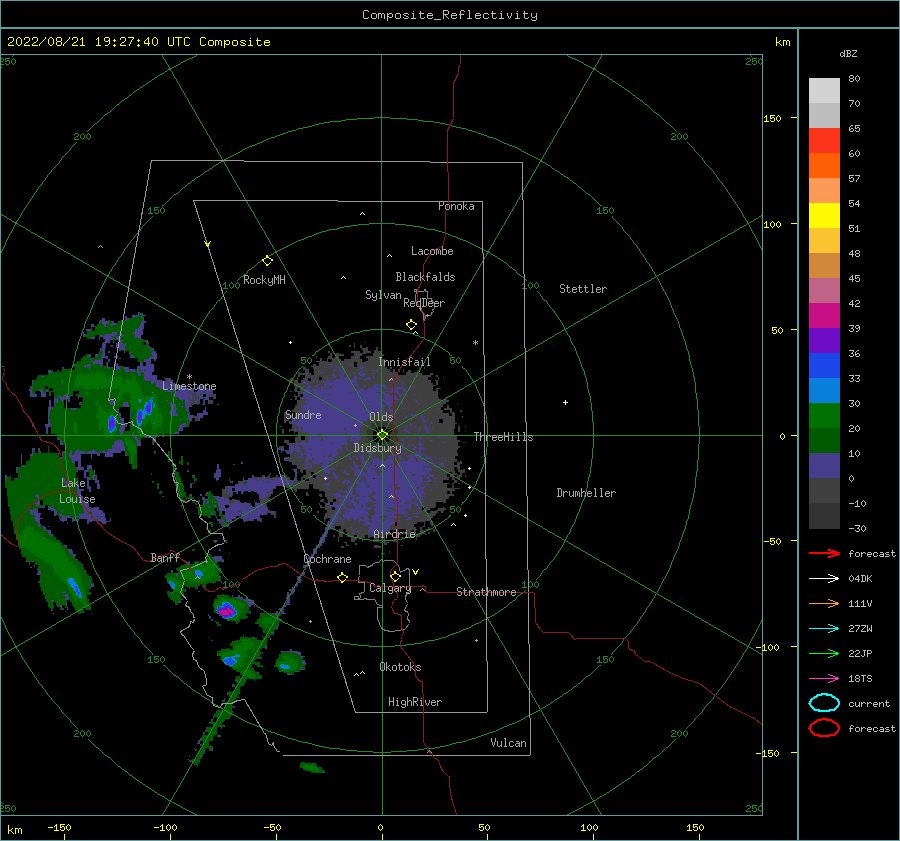Select the Calgary label
900x841 pixels.
(390, 588)
